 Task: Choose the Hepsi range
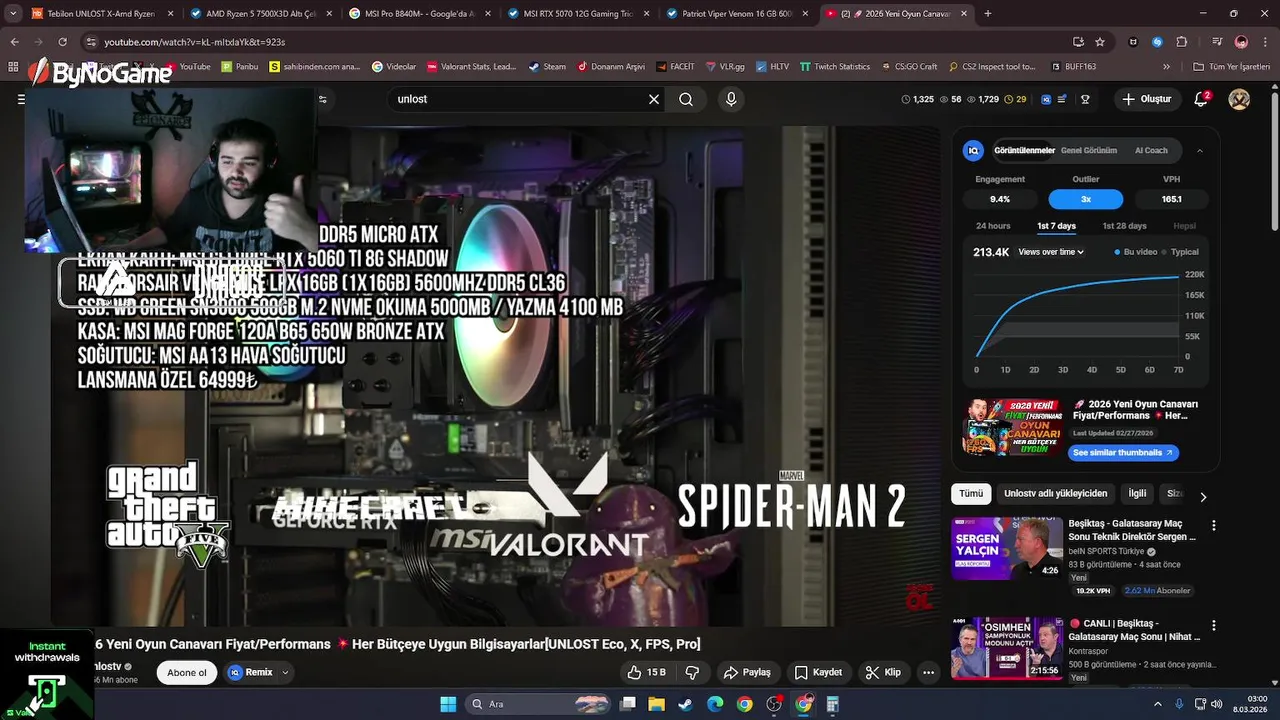1184,226
